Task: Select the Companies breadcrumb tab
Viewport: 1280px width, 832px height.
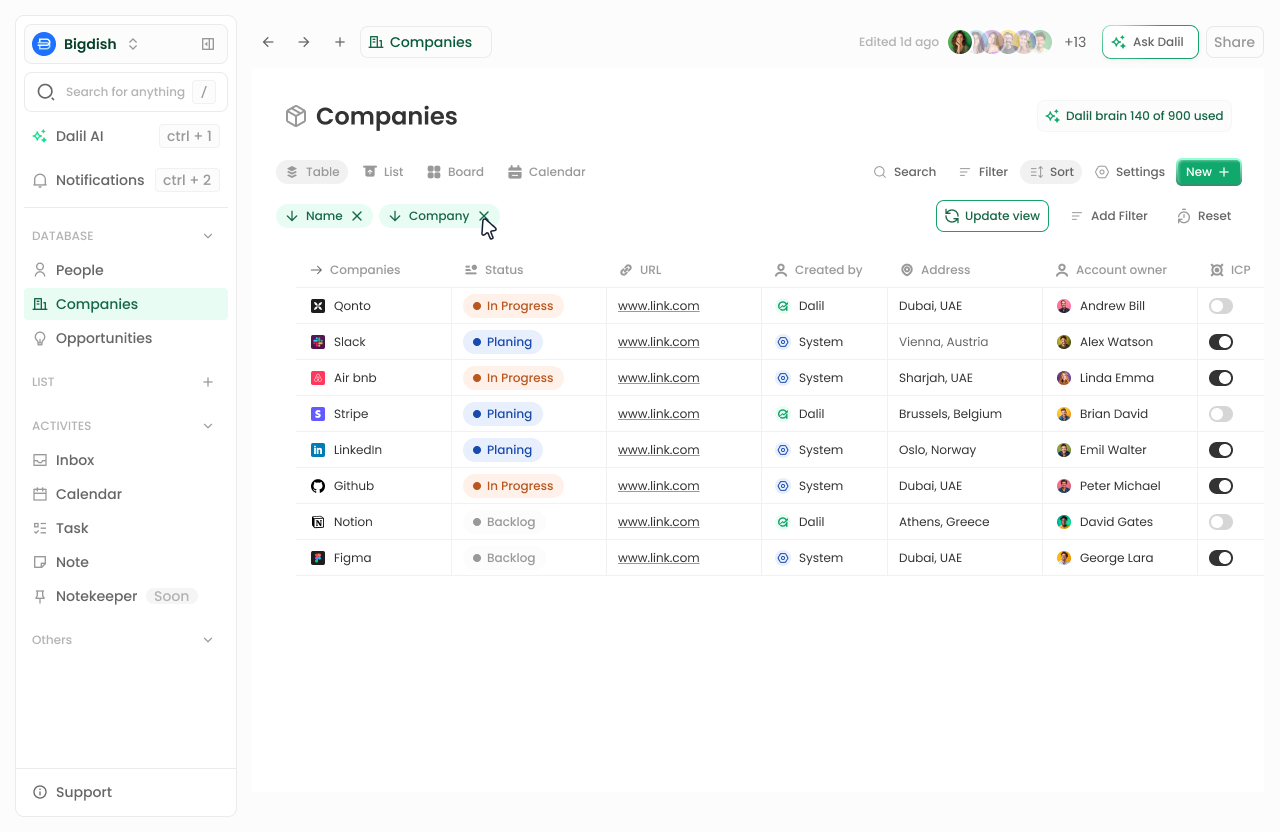Action: (425, 42)
